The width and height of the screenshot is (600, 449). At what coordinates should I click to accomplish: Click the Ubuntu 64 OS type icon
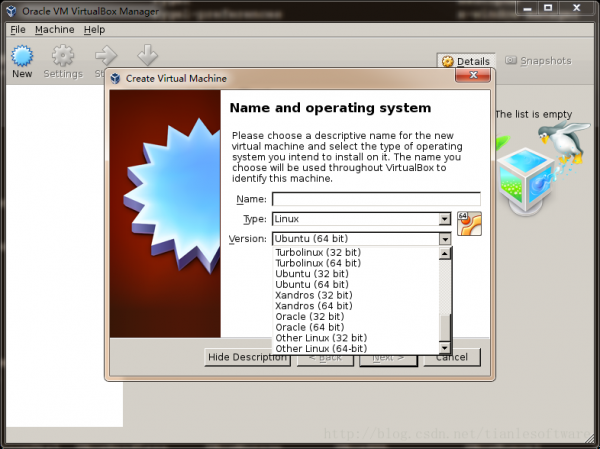(469, 224)
